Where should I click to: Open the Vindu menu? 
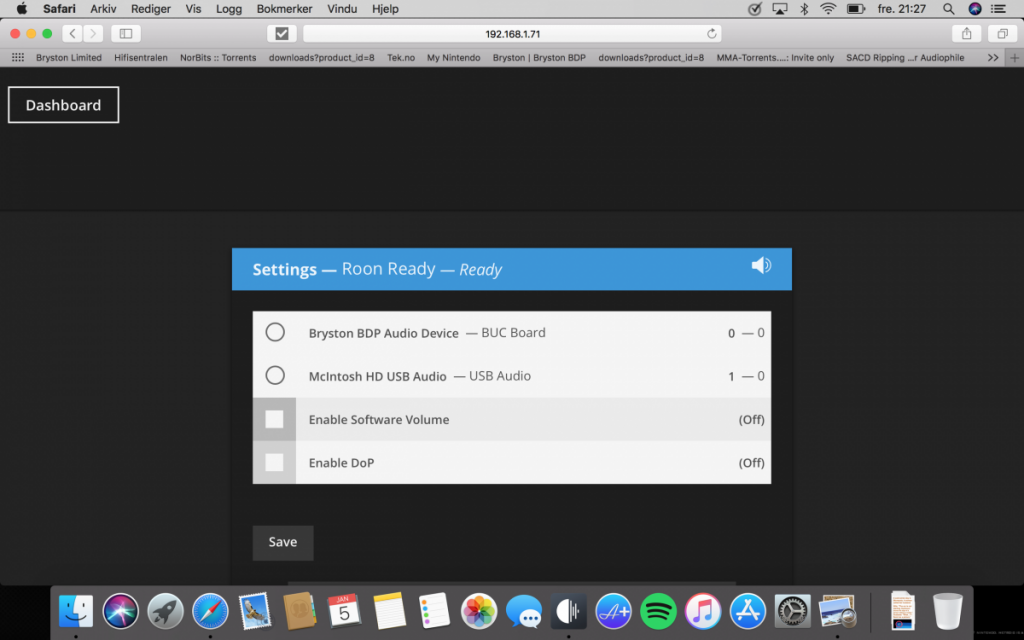click(x=342, y=8)
